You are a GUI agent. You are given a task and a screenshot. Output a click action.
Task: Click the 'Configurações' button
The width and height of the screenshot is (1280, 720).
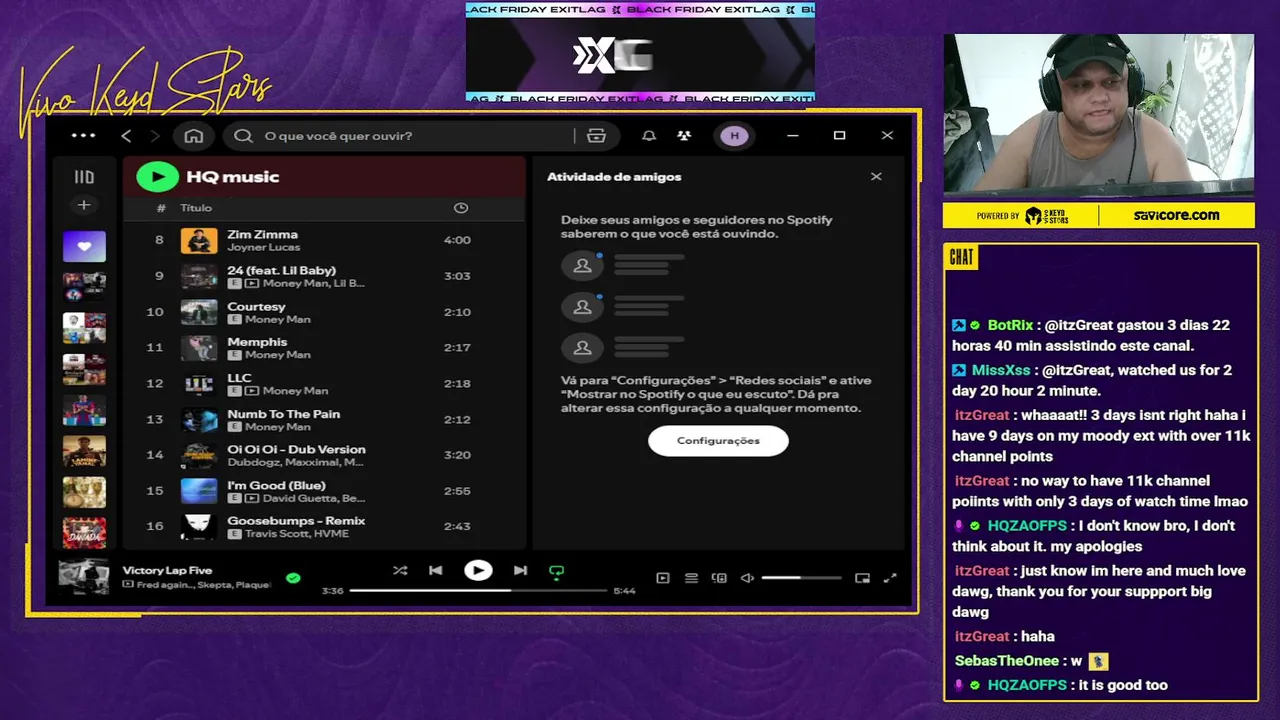[718, 441]
